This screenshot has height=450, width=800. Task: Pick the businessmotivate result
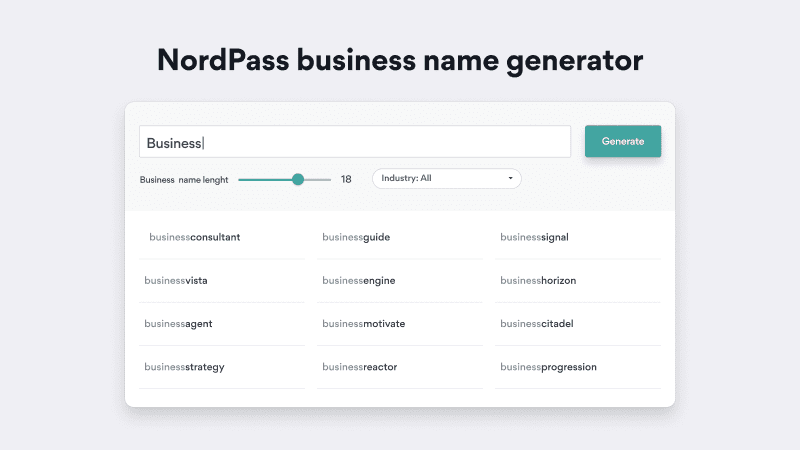pos(363,324)
